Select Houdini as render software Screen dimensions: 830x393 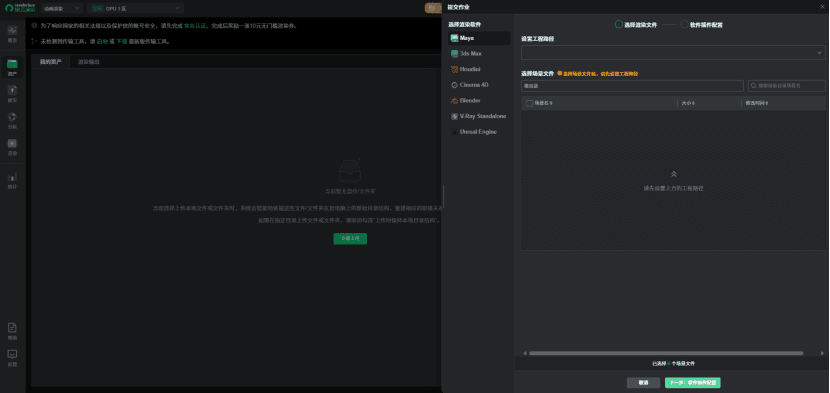(479, 69)
